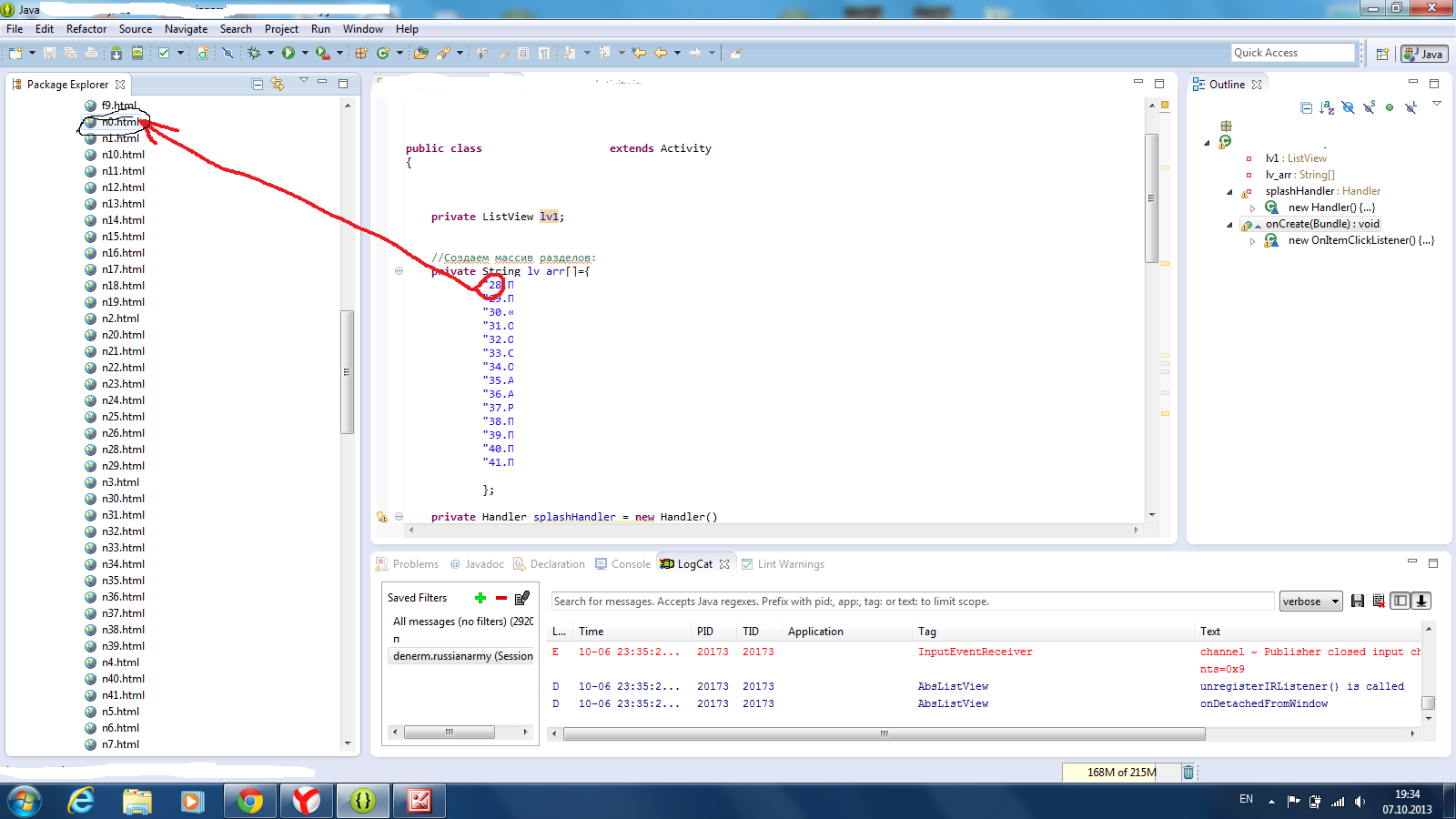Toggle Hide Non-Public Members in Outline
The image size is (1456, 819).
coord(1390,107)
